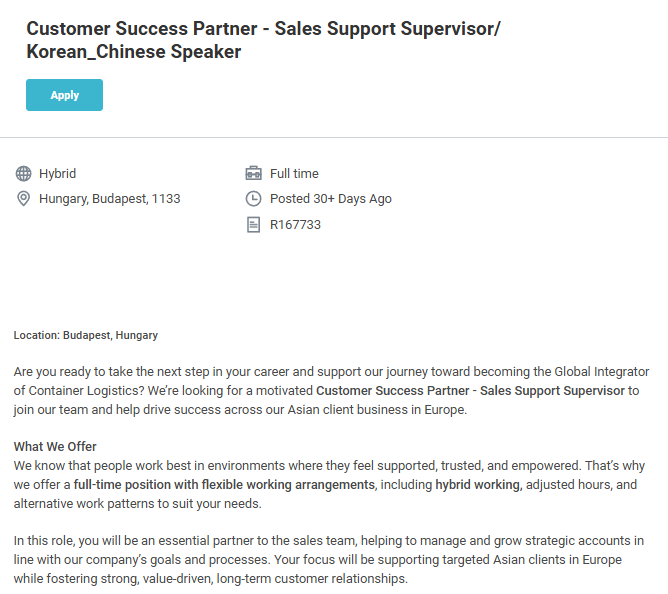
Task: Click the Full time label
Action: (294, 174)
